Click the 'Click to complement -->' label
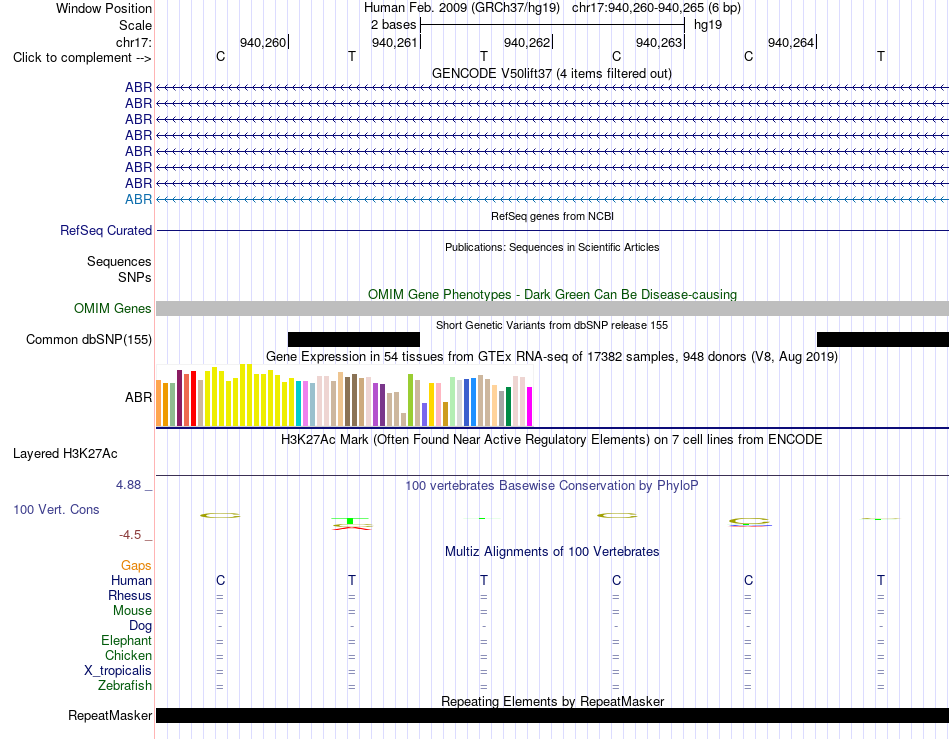The image size is (950, 739). [x=82, y=58]
